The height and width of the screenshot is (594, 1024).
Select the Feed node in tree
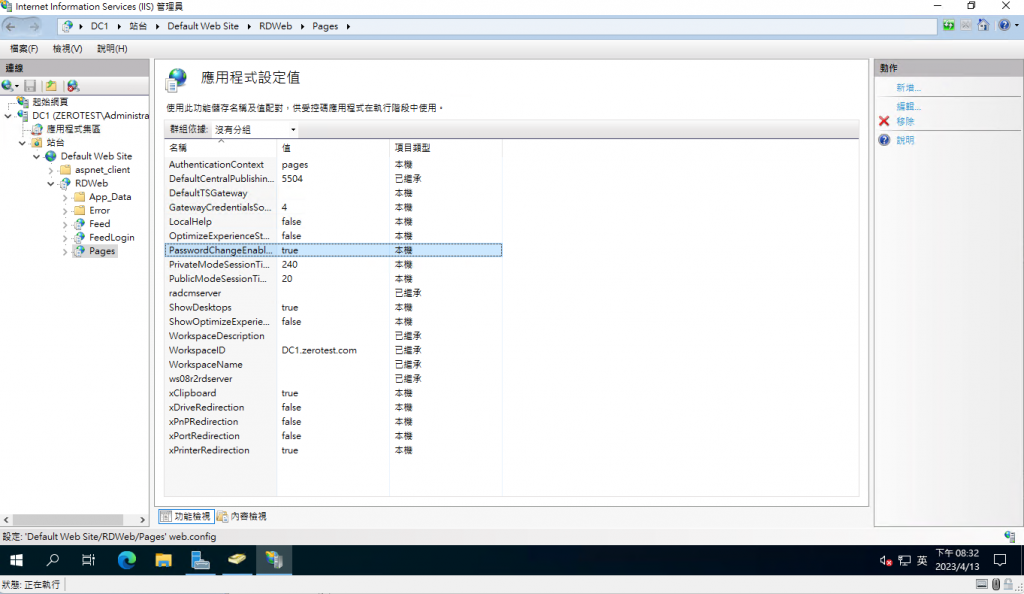[99, 224]
